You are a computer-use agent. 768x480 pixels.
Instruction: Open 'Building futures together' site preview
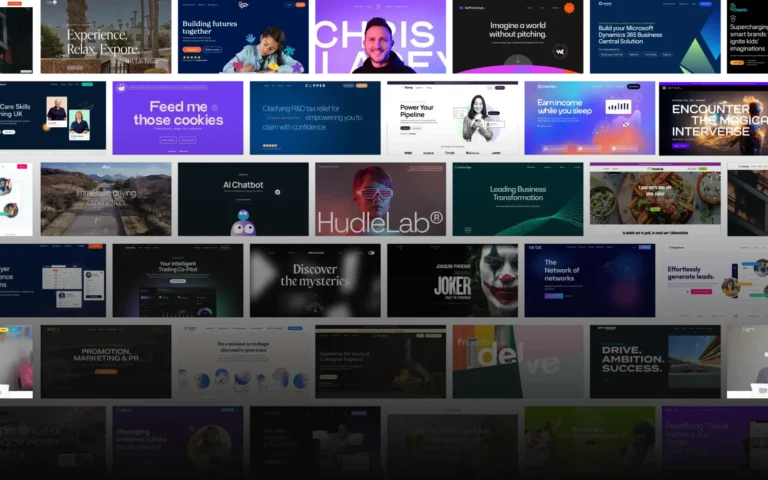pyautogui.click(x=243, y=40)
